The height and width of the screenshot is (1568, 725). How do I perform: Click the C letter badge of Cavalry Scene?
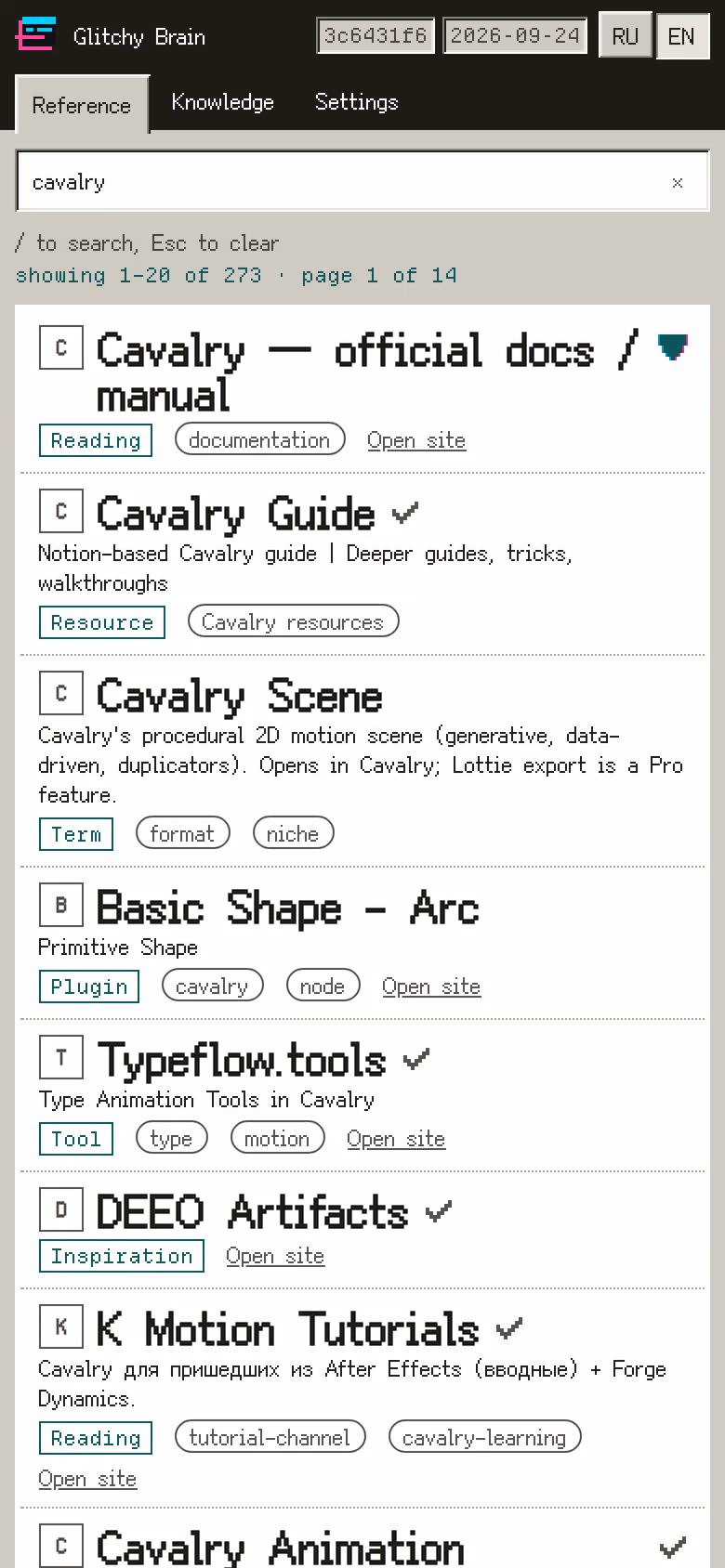point(61,693)
